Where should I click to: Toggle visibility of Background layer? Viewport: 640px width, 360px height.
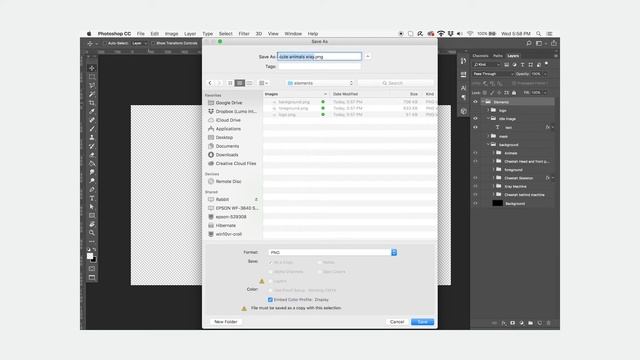tap(475, 203)
